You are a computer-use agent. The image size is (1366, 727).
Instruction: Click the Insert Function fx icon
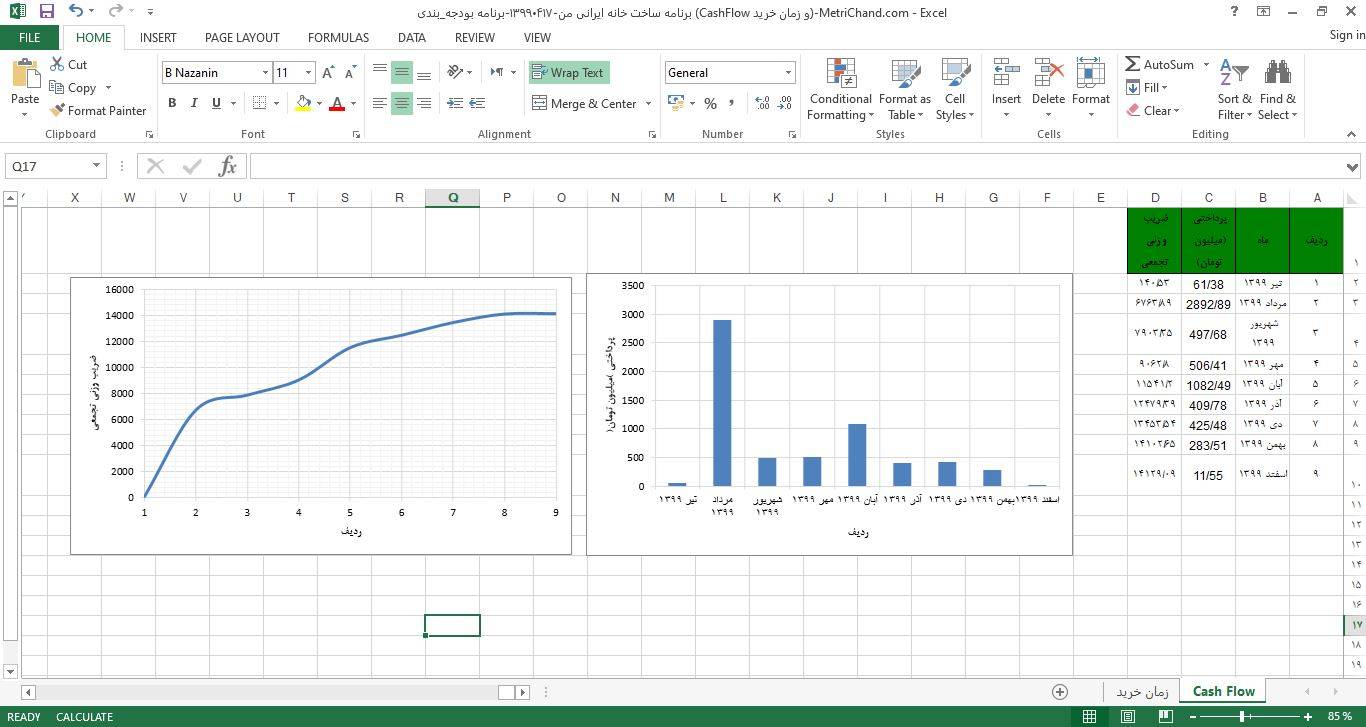228,166
